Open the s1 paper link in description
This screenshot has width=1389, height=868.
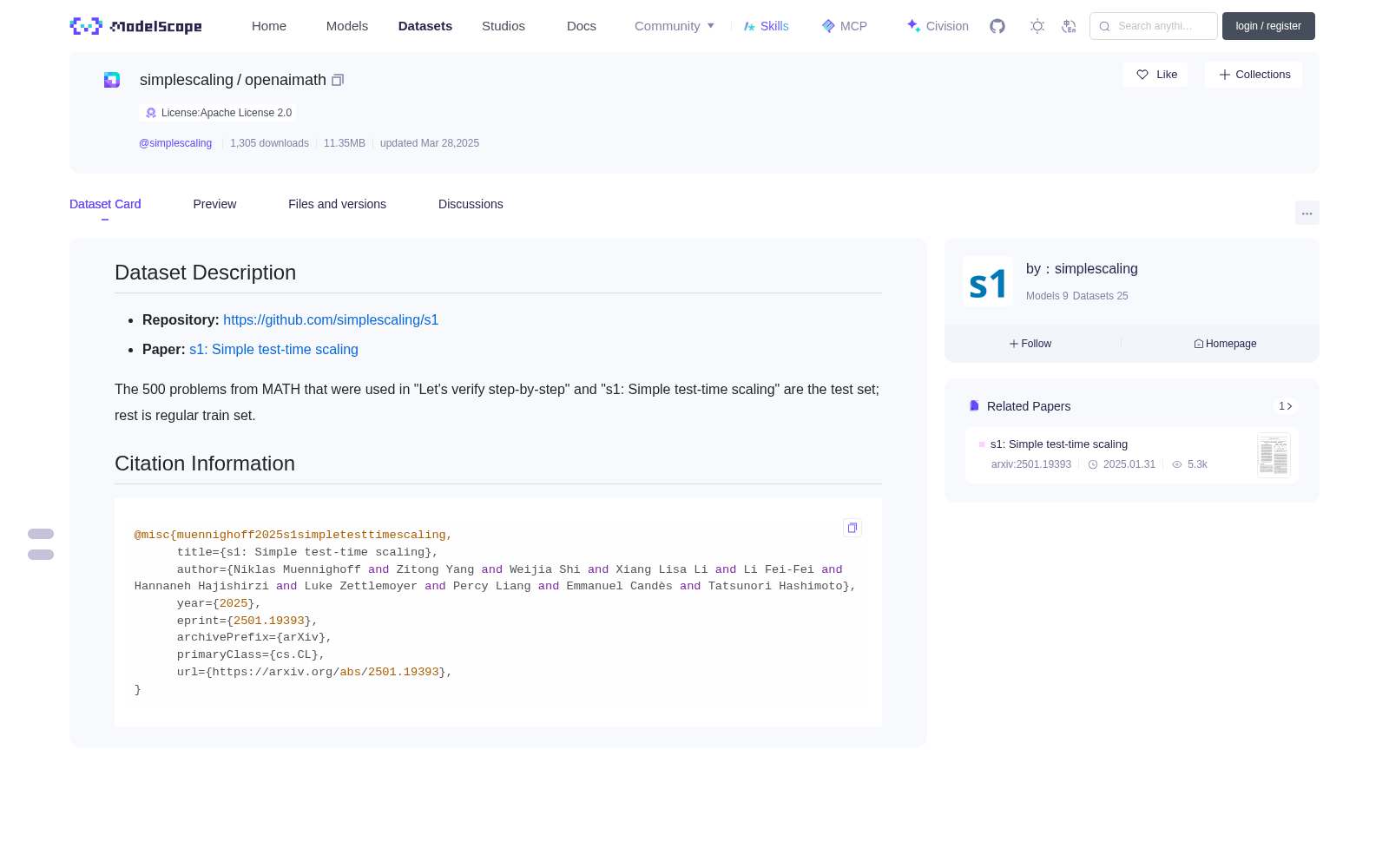click(x=273, y=350)
